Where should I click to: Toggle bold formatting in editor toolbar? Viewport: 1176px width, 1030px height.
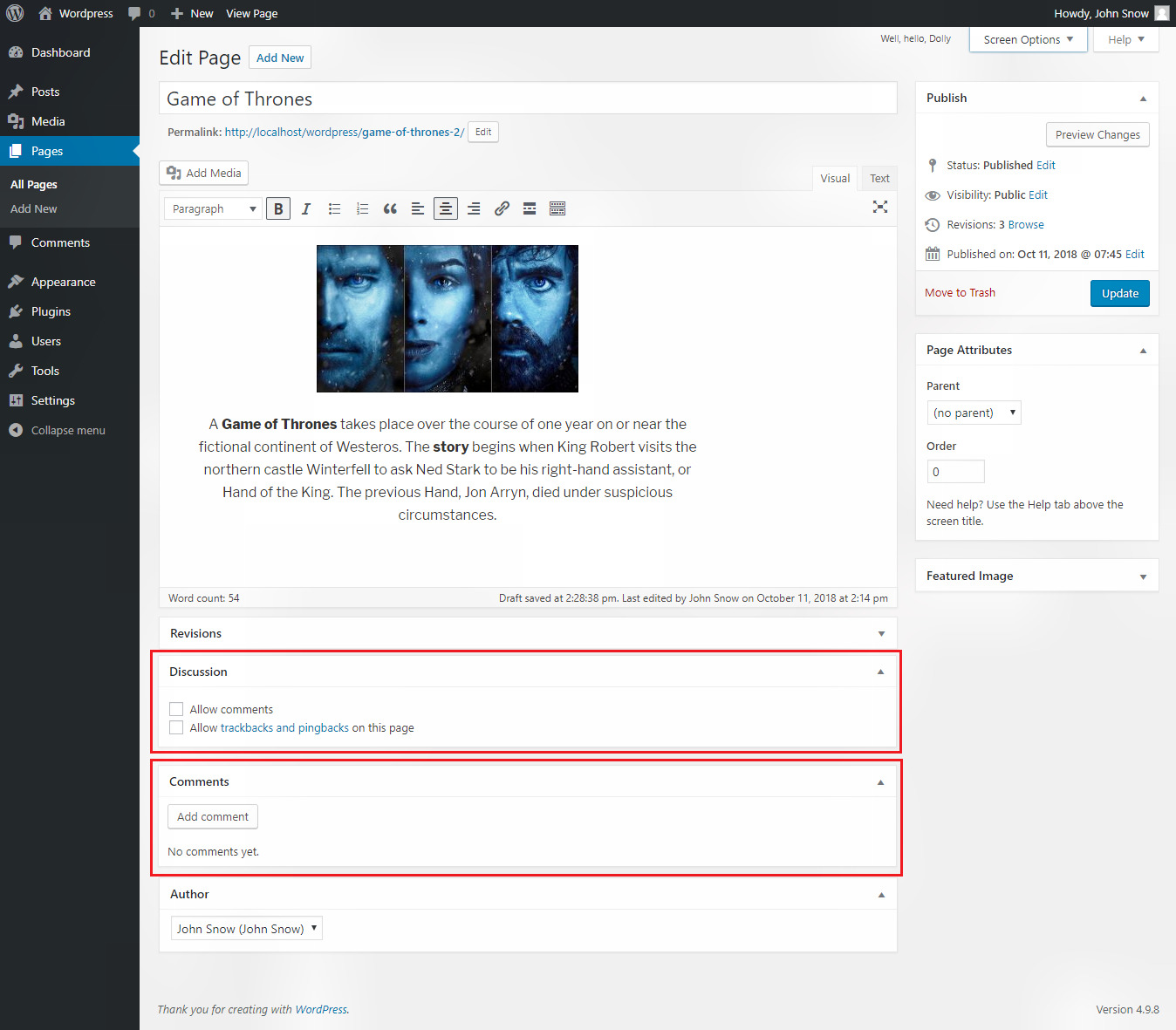(278, 208)
